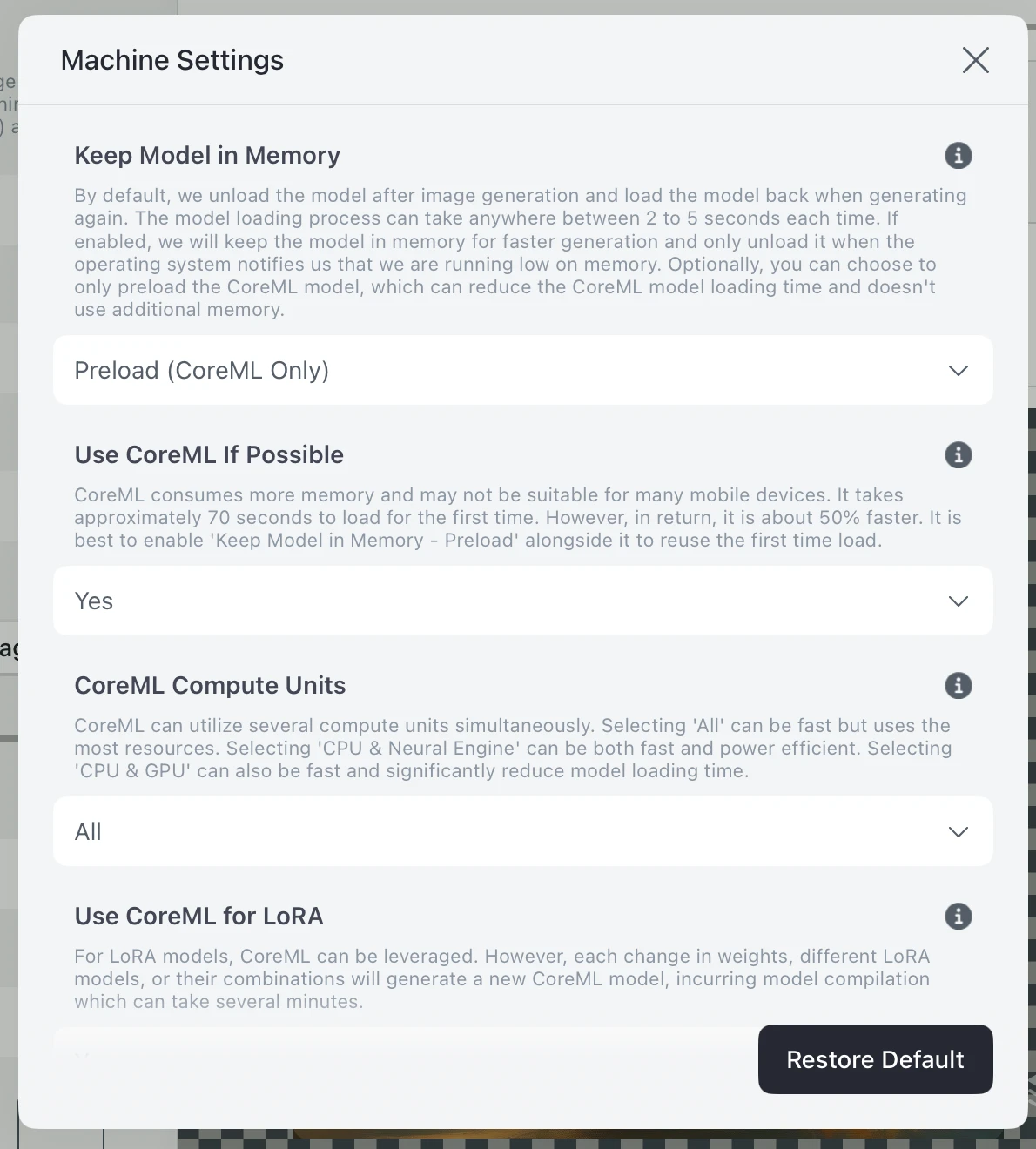Tap info icon next to Use CoreML for LoRA
The height and width of the screenshot is (1149, 1036).
click(x=959, y=917)
